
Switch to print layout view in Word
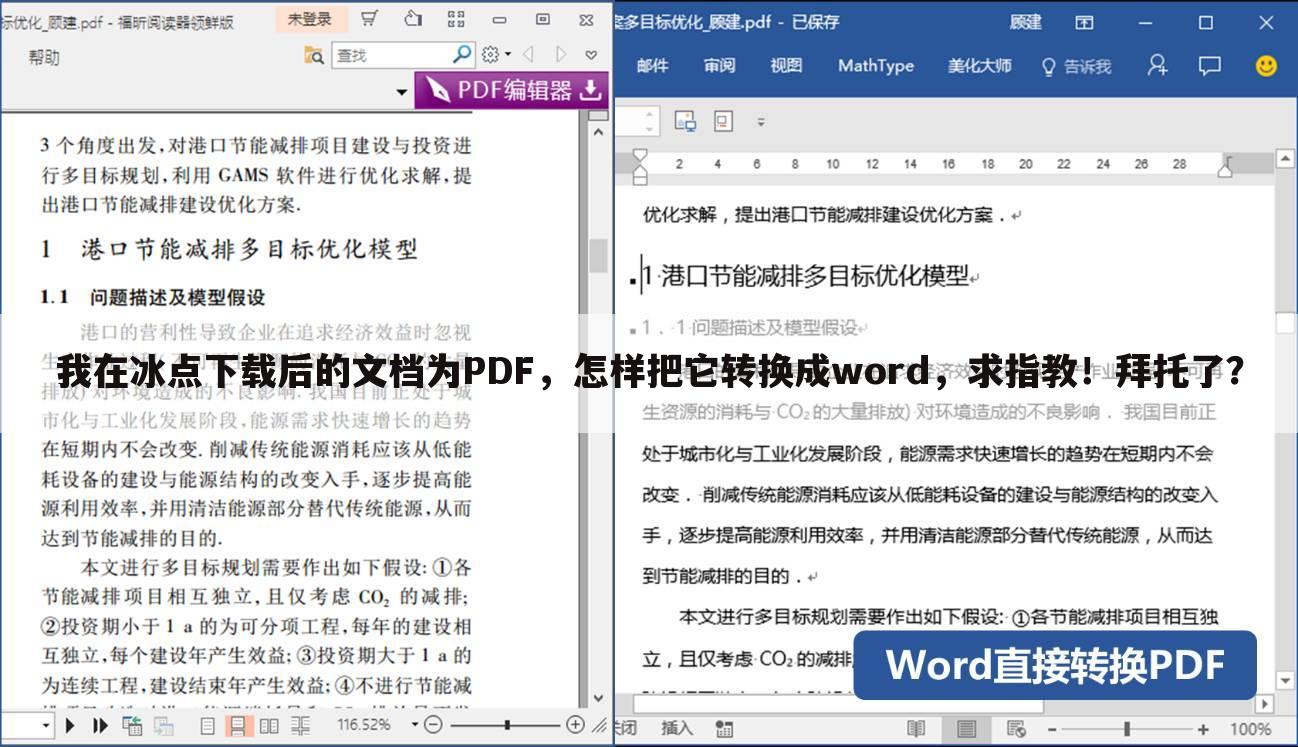pos(966,728)
